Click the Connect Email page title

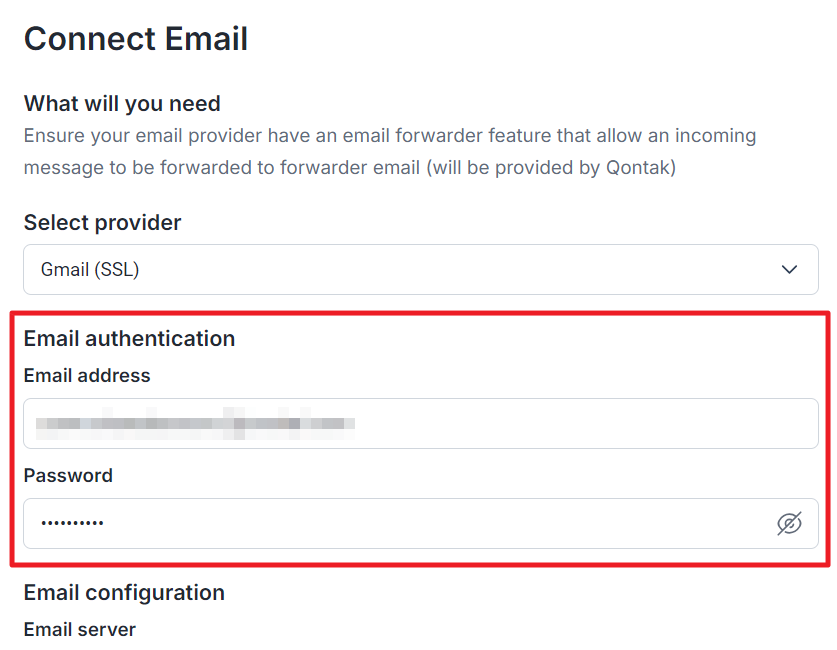[x=136, y=39]
